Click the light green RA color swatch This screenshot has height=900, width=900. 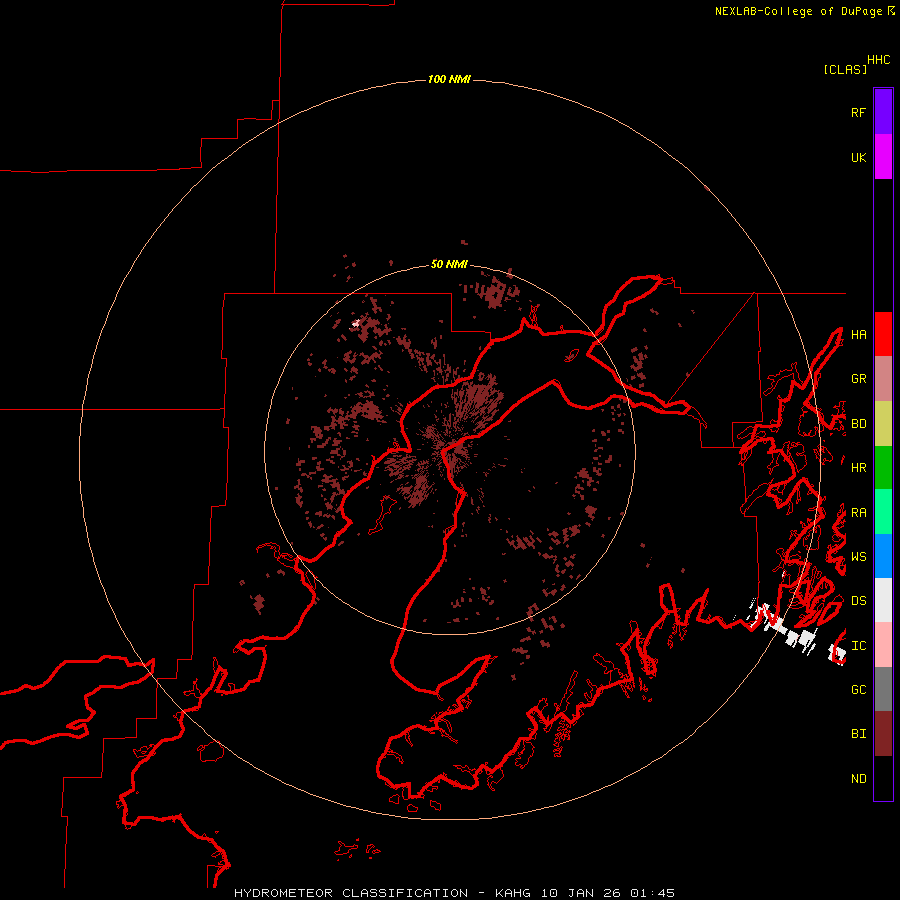(883, 512)
